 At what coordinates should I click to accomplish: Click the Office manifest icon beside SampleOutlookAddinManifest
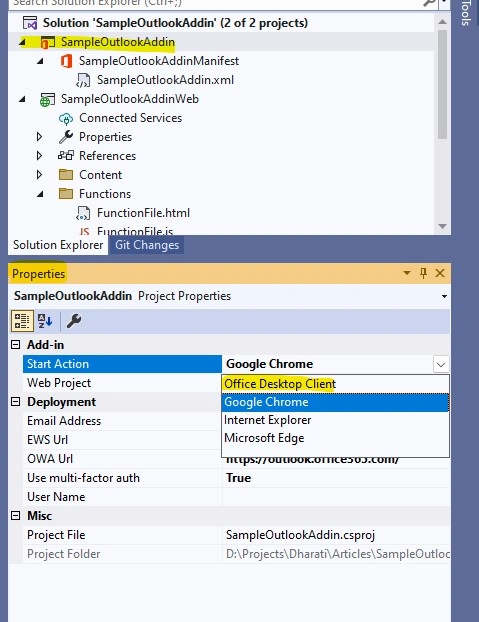(x=66, y=61)
